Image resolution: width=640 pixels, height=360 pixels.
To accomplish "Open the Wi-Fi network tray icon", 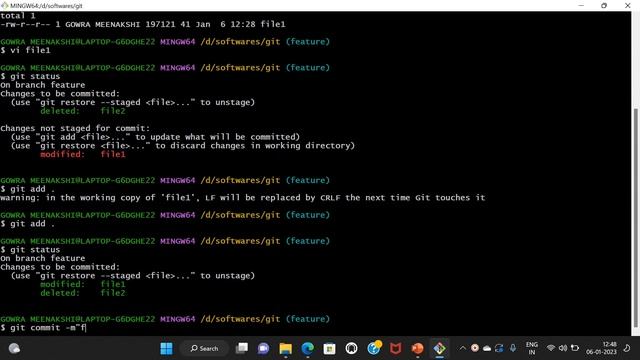I will click(x=551, y=348).
